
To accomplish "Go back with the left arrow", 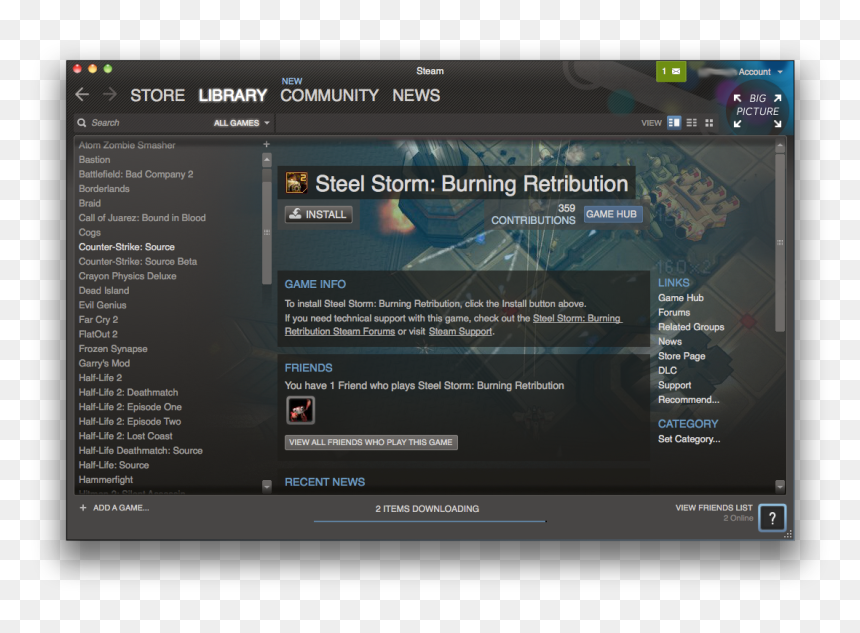I will tap(82, 94).
